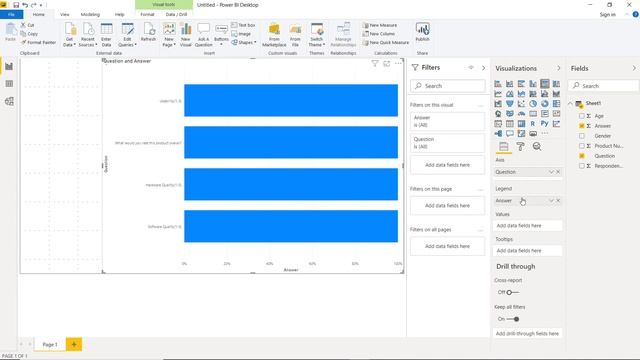
Task: Check the Gender field
Action: click(582, 136)
